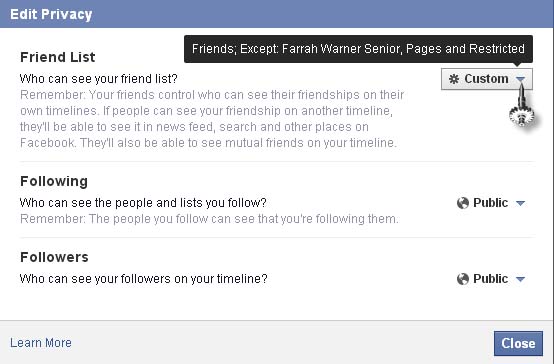Open the Followers Public dropdown arrow

tap(520, 279)
